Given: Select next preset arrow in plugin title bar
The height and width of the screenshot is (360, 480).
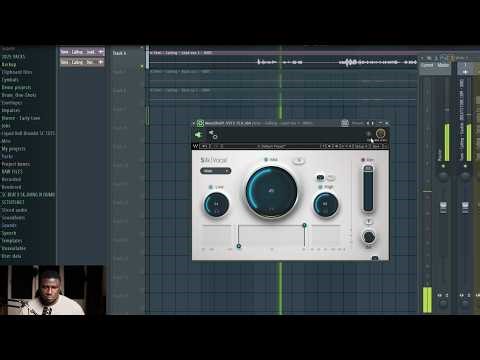Looking at the screenshot, I should (x=372, y=123).
